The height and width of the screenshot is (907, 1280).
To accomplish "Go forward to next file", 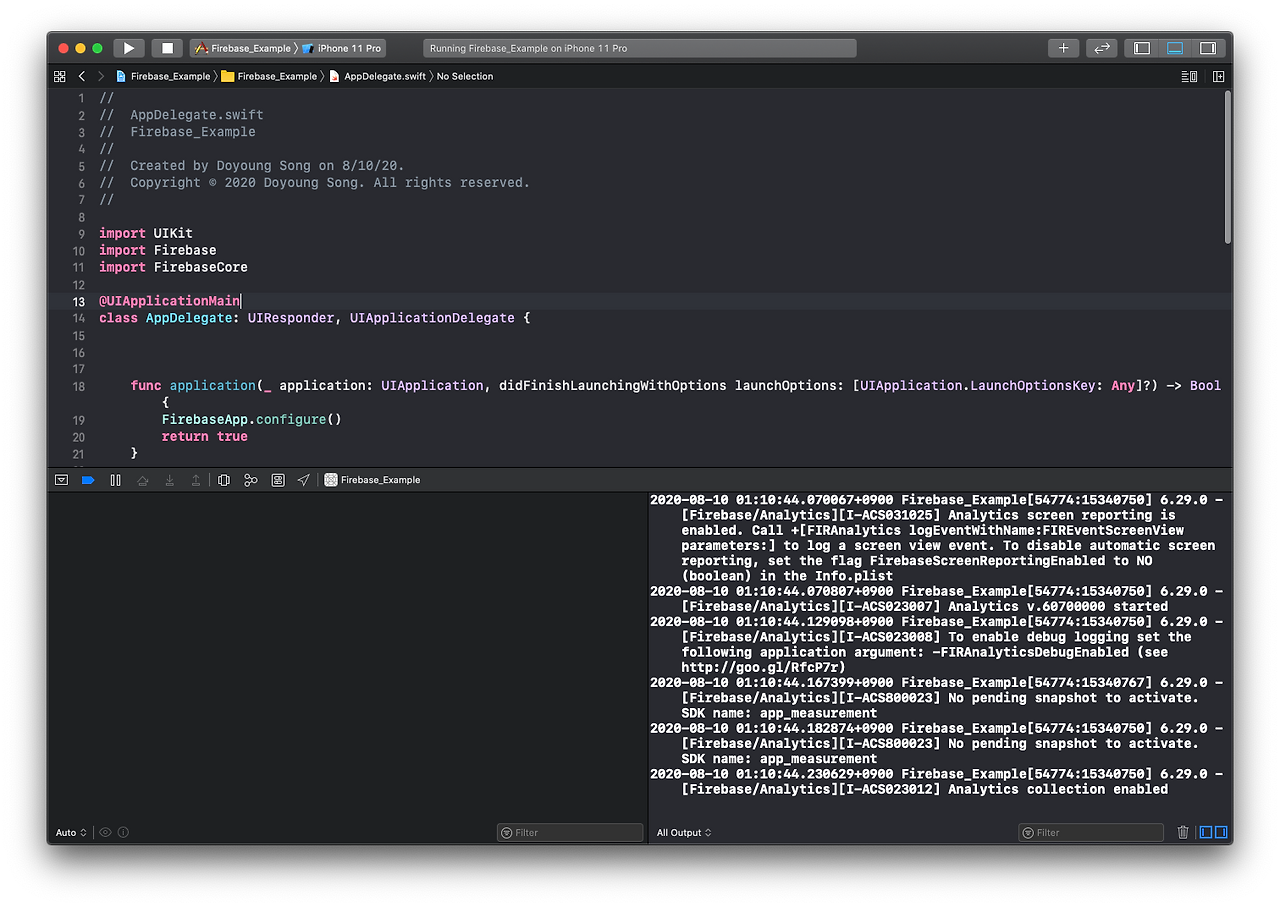I will point(100,76).
